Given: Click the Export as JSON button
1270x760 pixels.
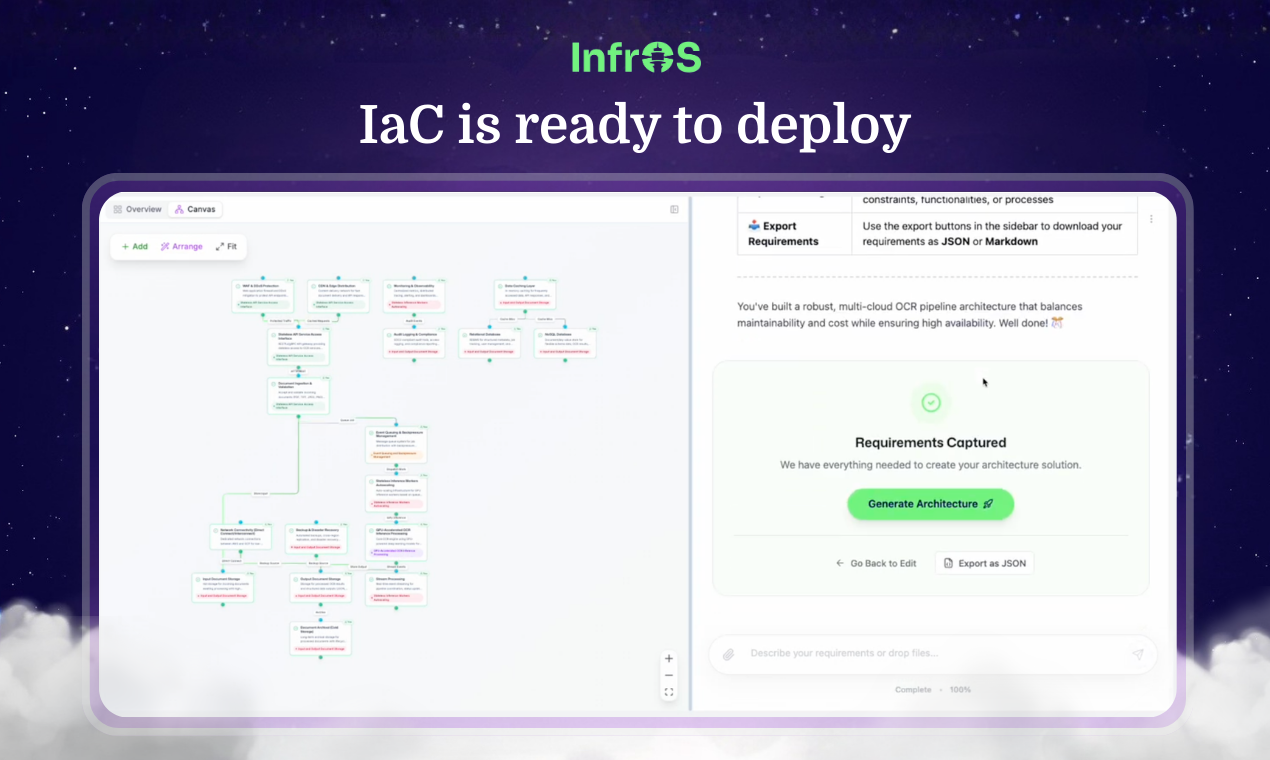Looking at the screenshot, I should (x=984, y=562).
